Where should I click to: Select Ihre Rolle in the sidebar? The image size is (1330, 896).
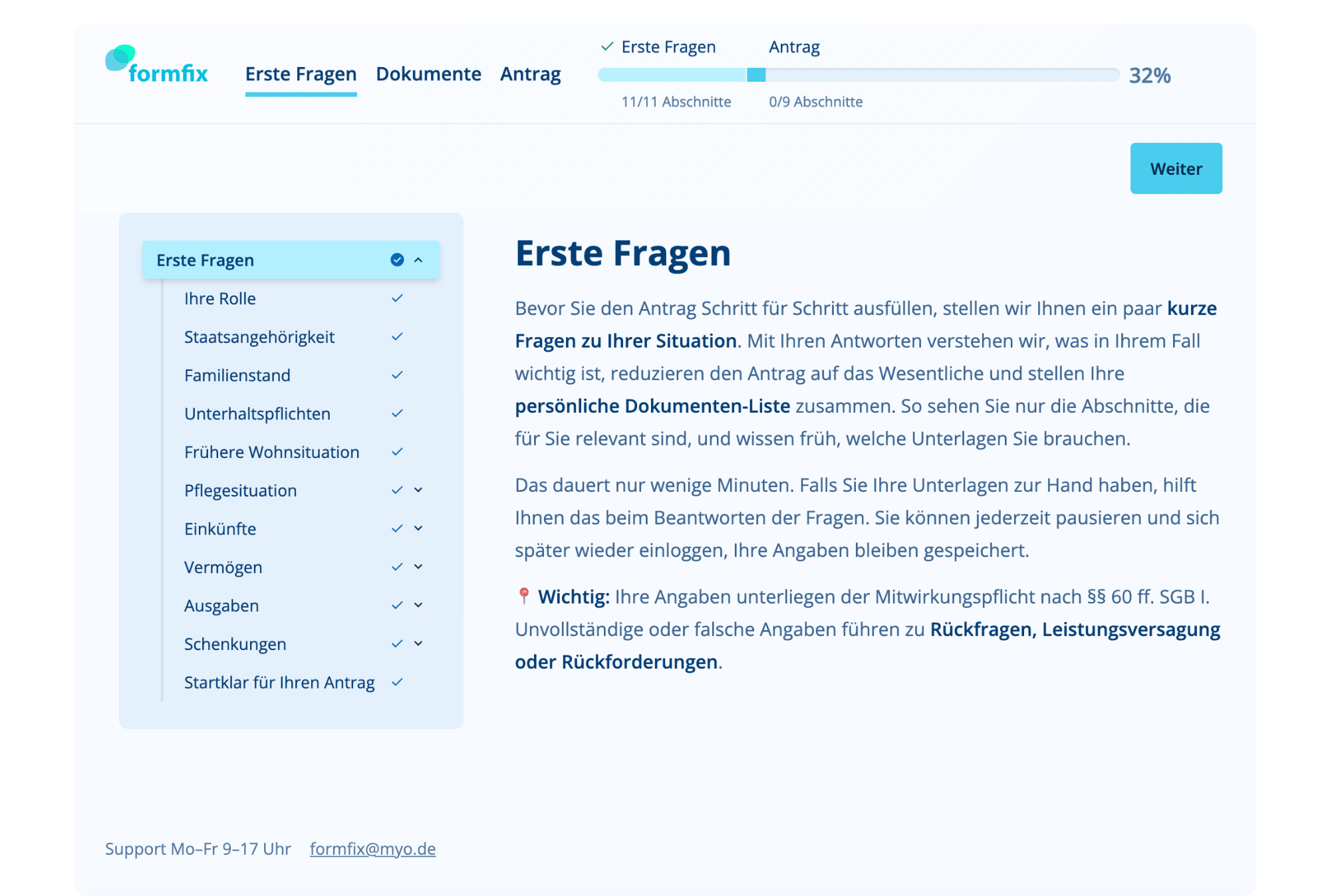pyautogui.click(x=220, y=298)
